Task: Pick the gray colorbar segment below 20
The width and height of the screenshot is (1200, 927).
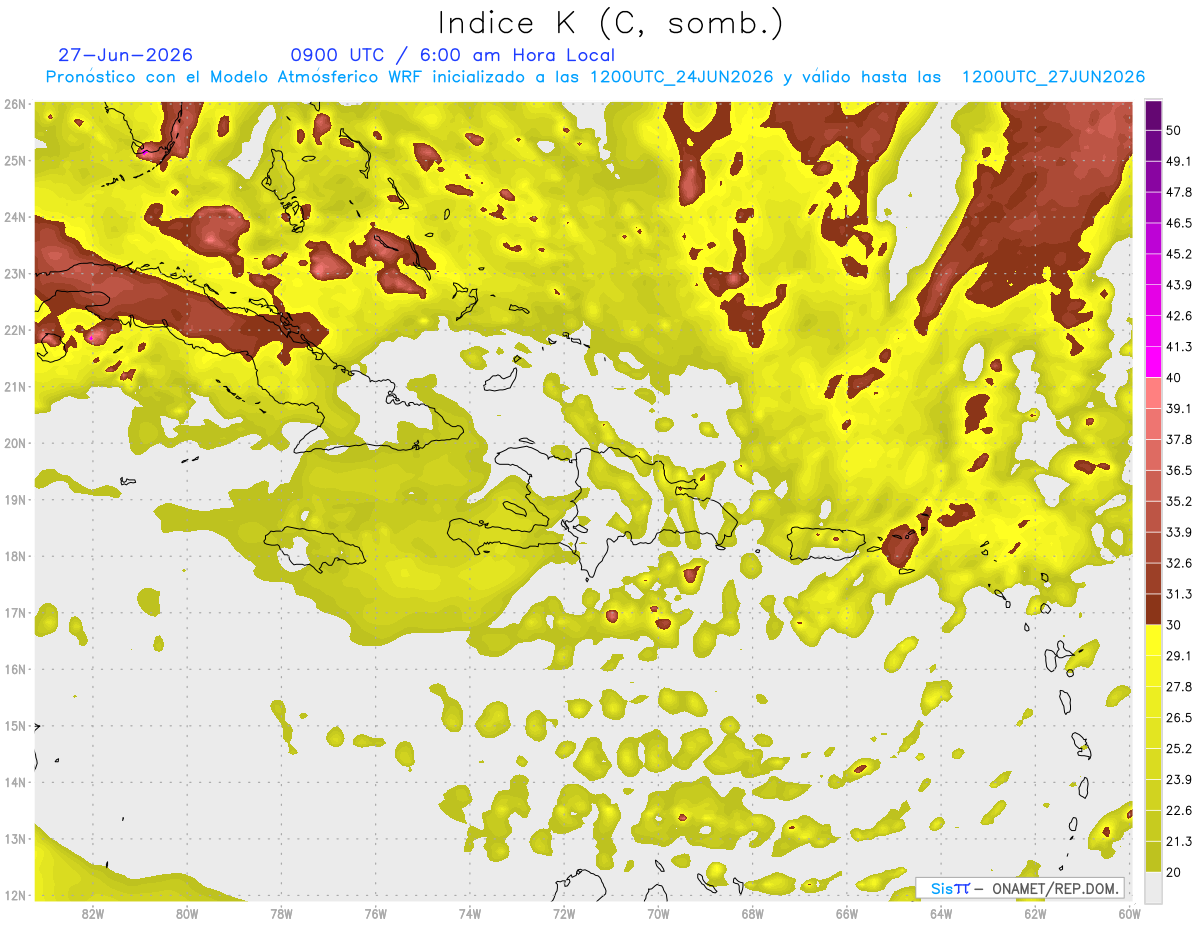Action: click(1153, 887)
